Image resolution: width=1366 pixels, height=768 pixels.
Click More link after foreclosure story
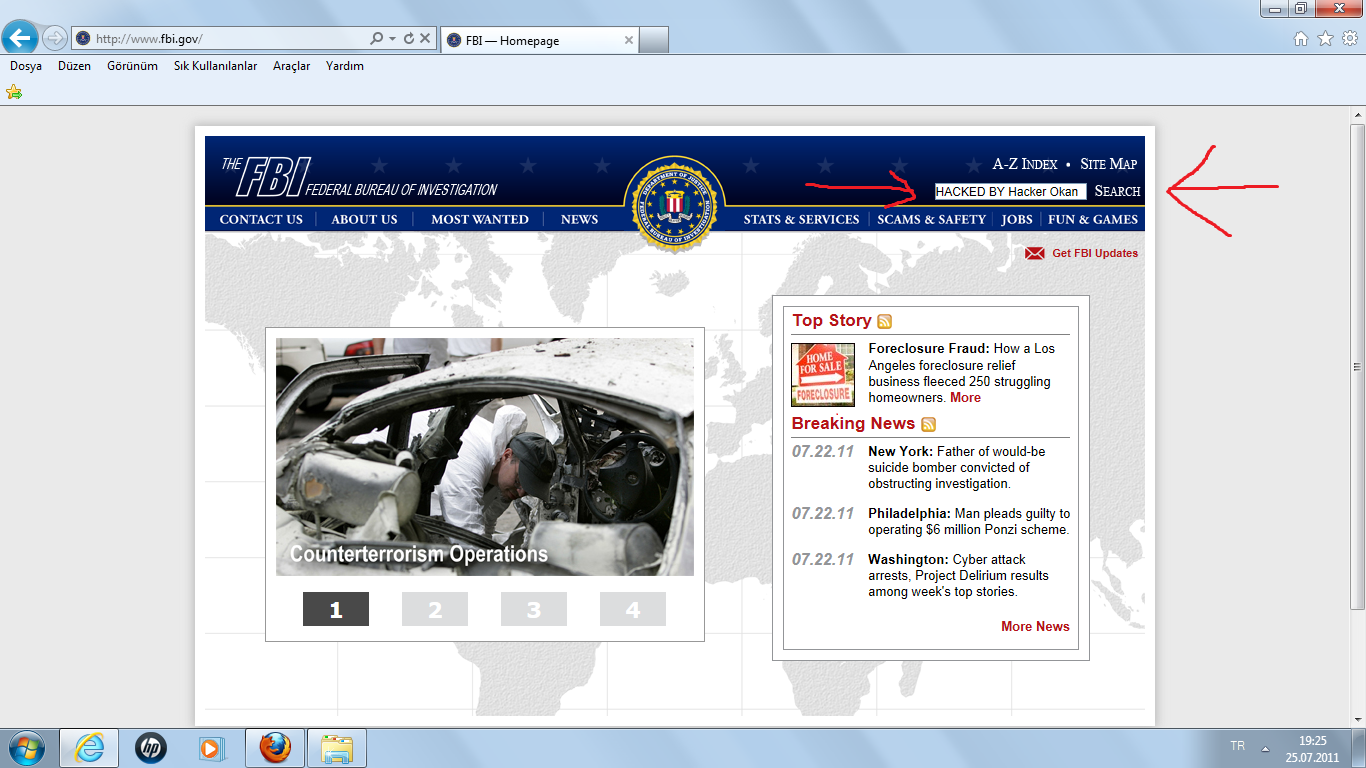click(x=965, y=398)
